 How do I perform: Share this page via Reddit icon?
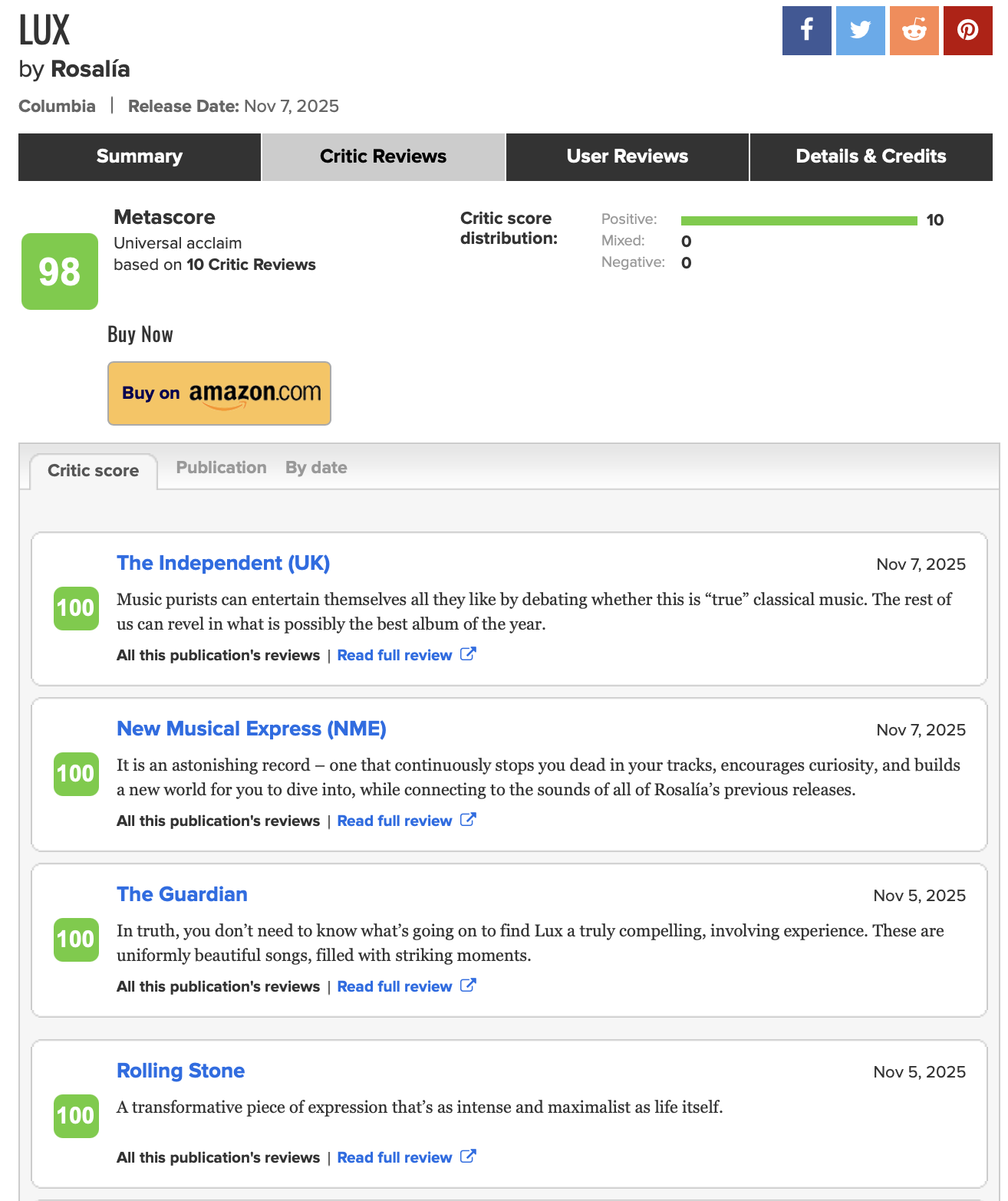click(x=914, y=31)
